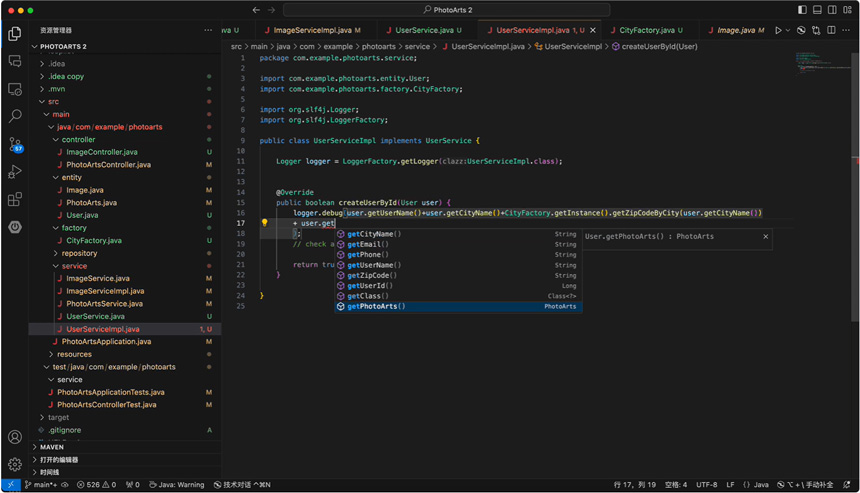Open the Accounts icon in activity bar
Viewport: 860px width, 493px height.
point(15,437)
